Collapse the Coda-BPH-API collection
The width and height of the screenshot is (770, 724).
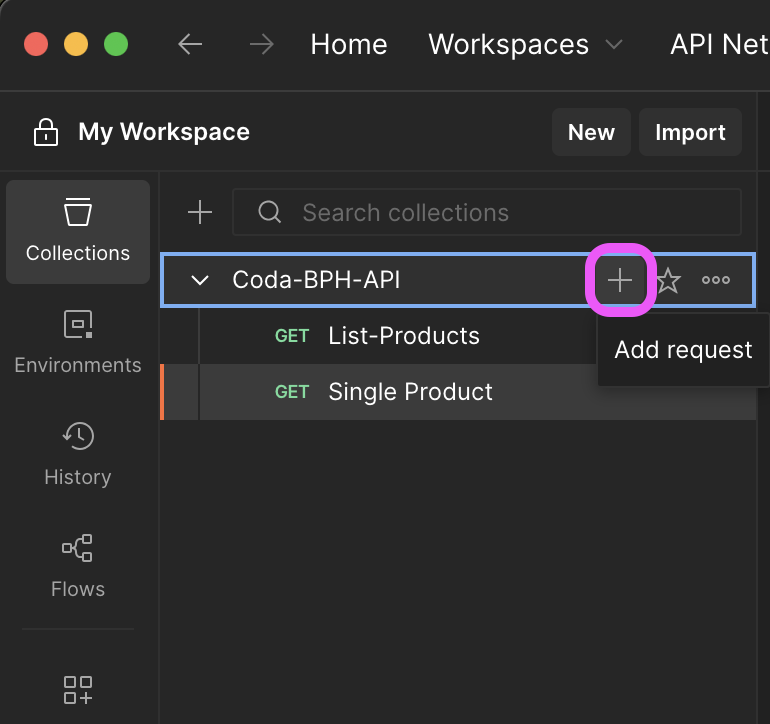click(x=200, y=281)
